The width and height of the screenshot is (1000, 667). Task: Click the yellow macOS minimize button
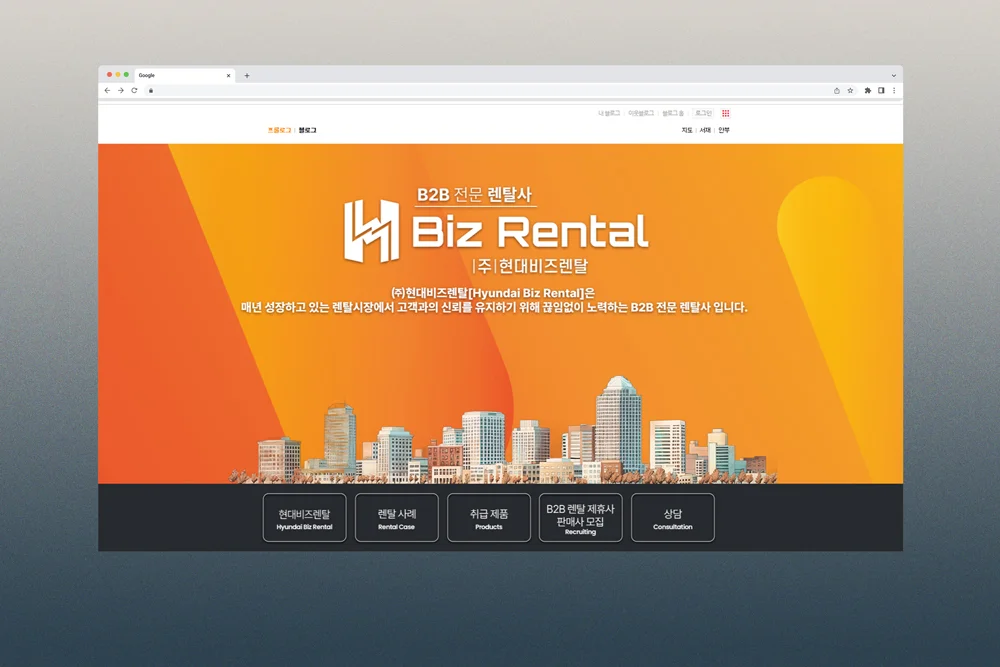click(x=118, y=75)
